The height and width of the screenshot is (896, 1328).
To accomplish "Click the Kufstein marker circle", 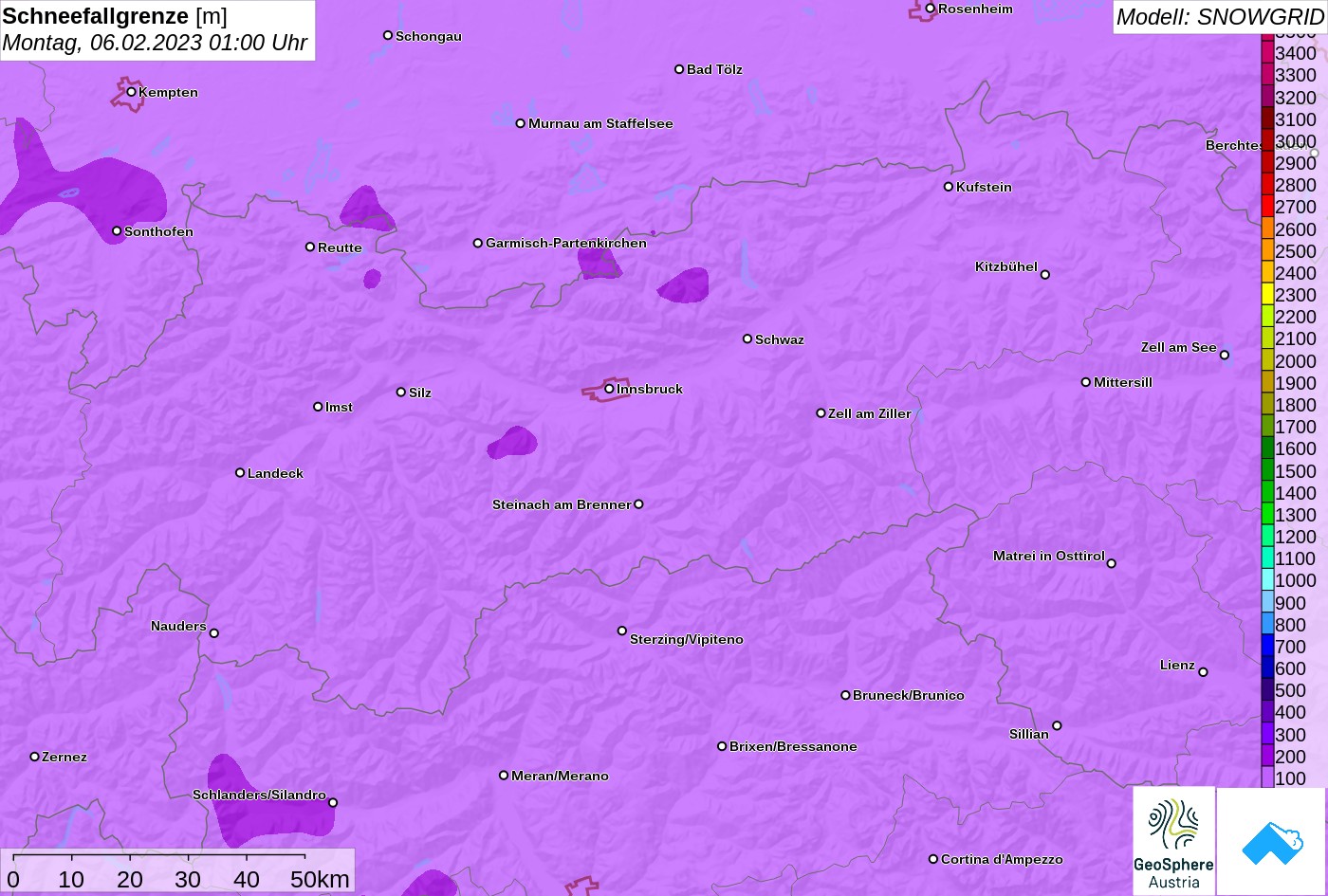I will pyautogui.click(x=948, y=187).
